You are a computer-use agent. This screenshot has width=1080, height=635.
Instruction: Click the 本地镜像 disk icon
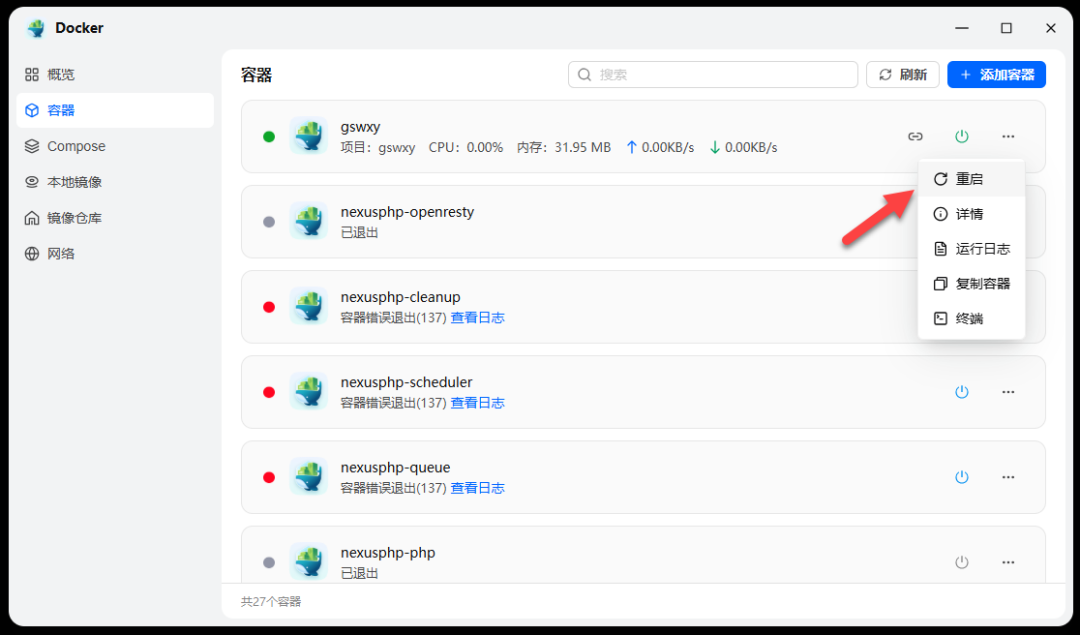(x=32, y=182)
